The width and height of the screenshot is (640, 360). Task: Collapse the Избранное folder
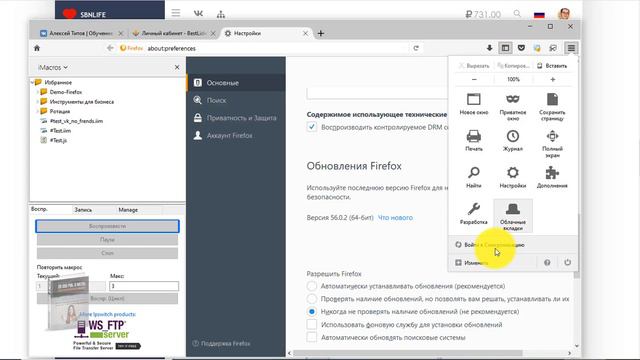point(32,82)
